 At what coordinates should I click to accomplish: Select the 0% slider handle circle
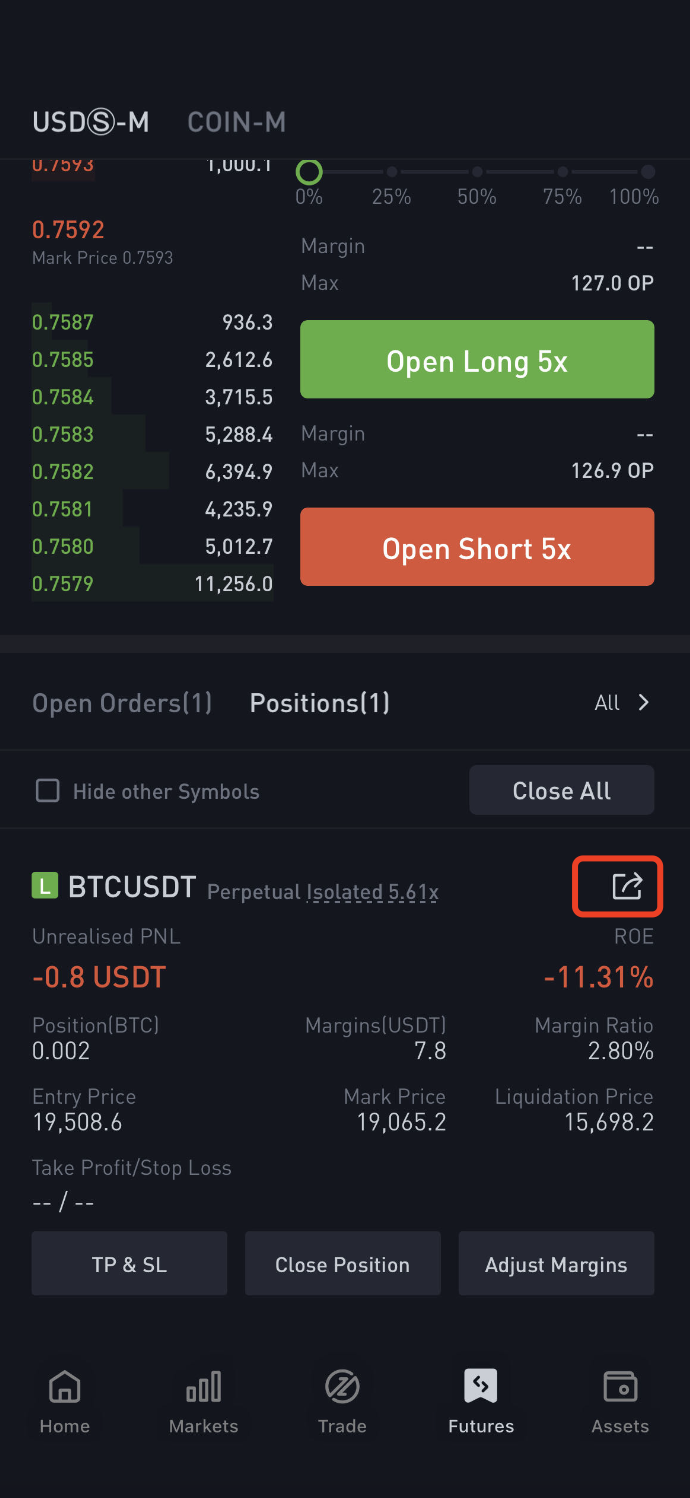point(309,172)
